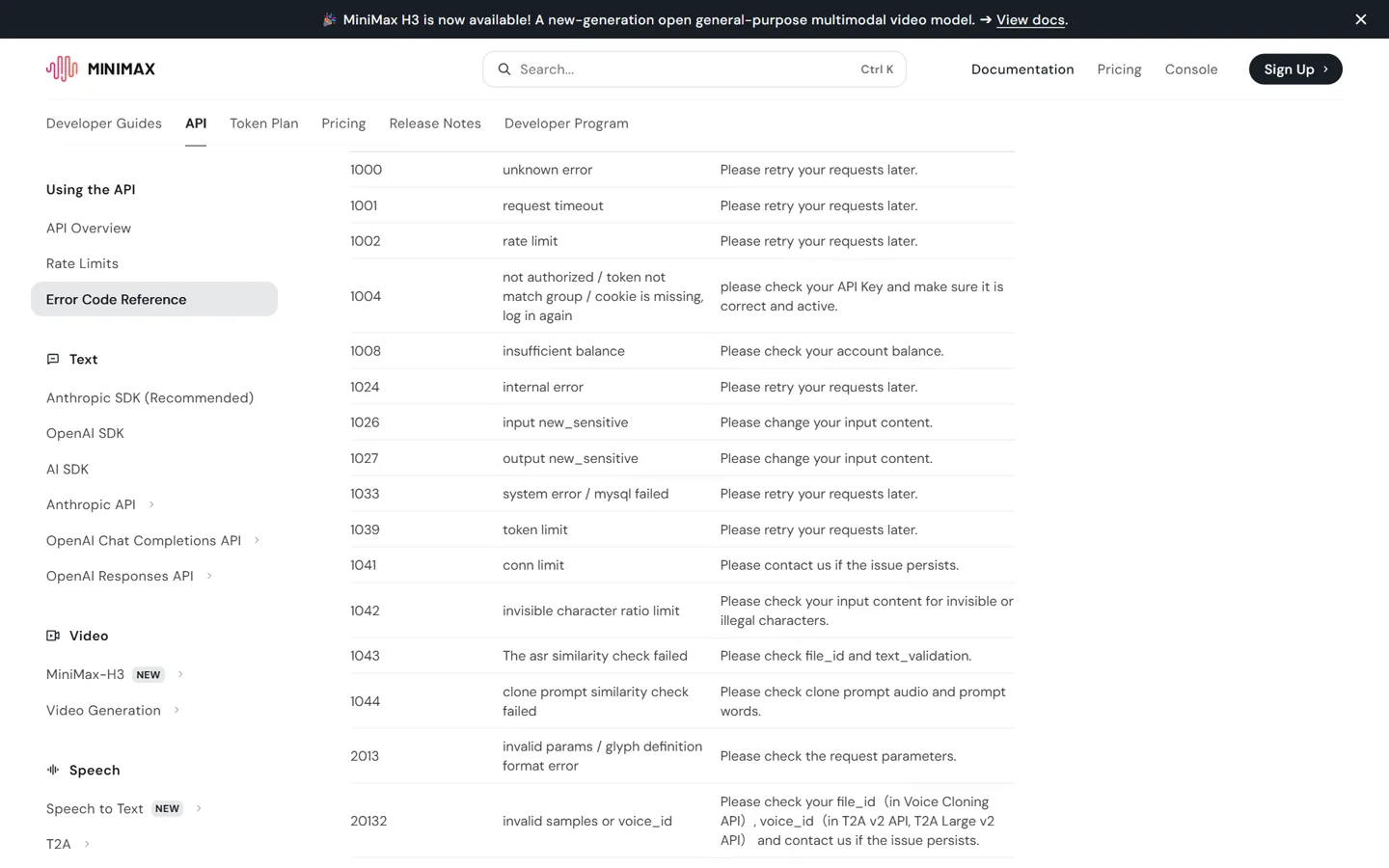The image size is (1389, 868).
Task: Expand the T2A sidebar entry
Action: tap(87, 844)
